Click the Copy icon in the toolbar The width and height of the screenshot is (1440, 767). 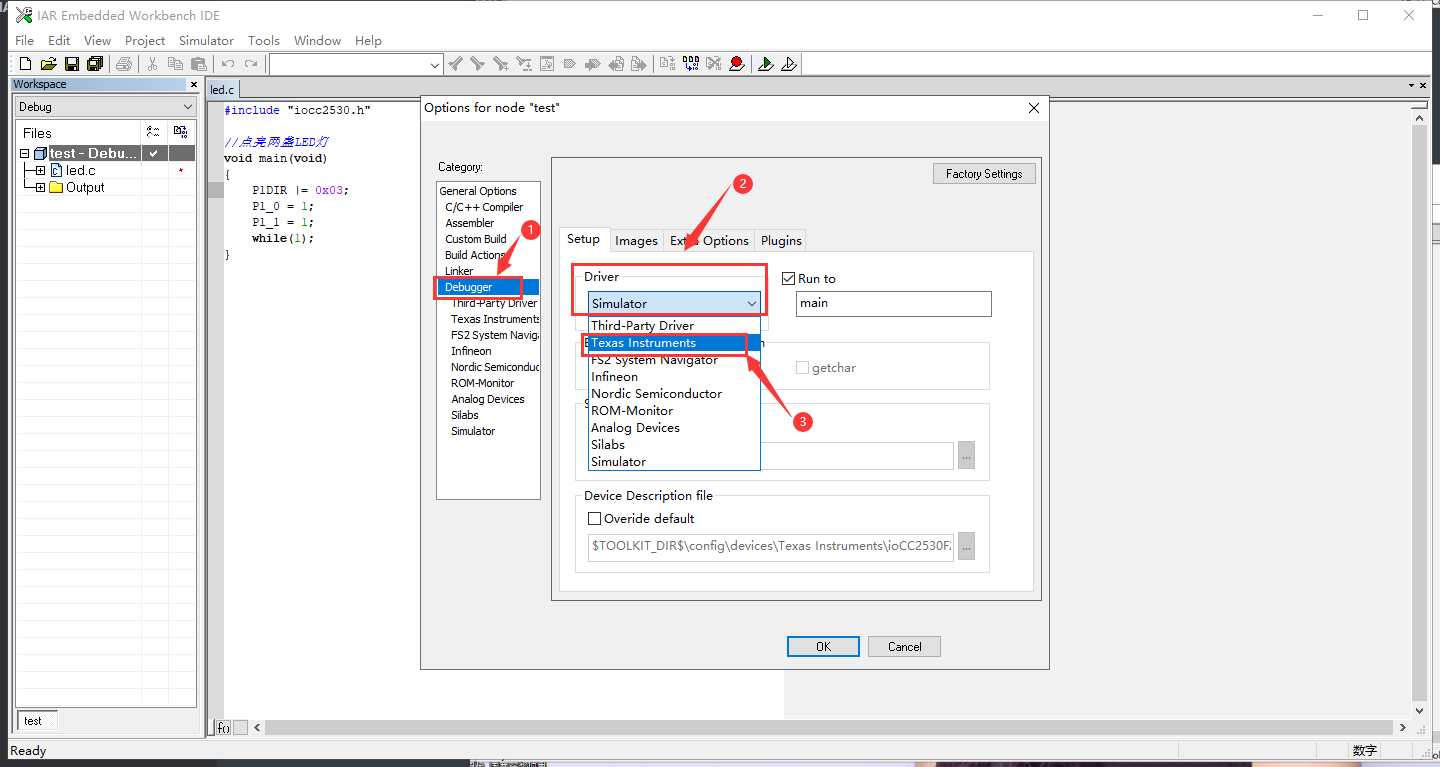point(175,64)
